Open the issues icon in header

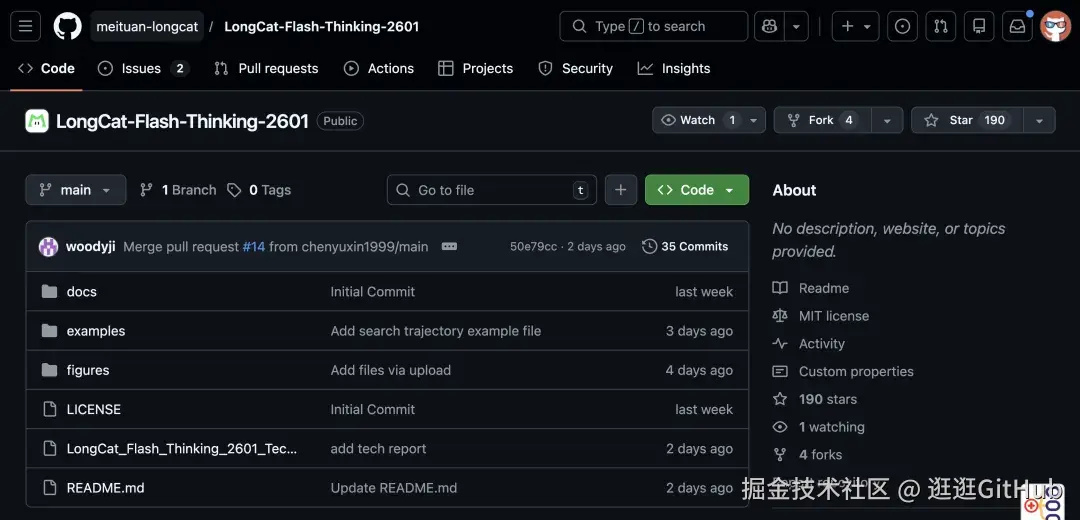[902, 26]
